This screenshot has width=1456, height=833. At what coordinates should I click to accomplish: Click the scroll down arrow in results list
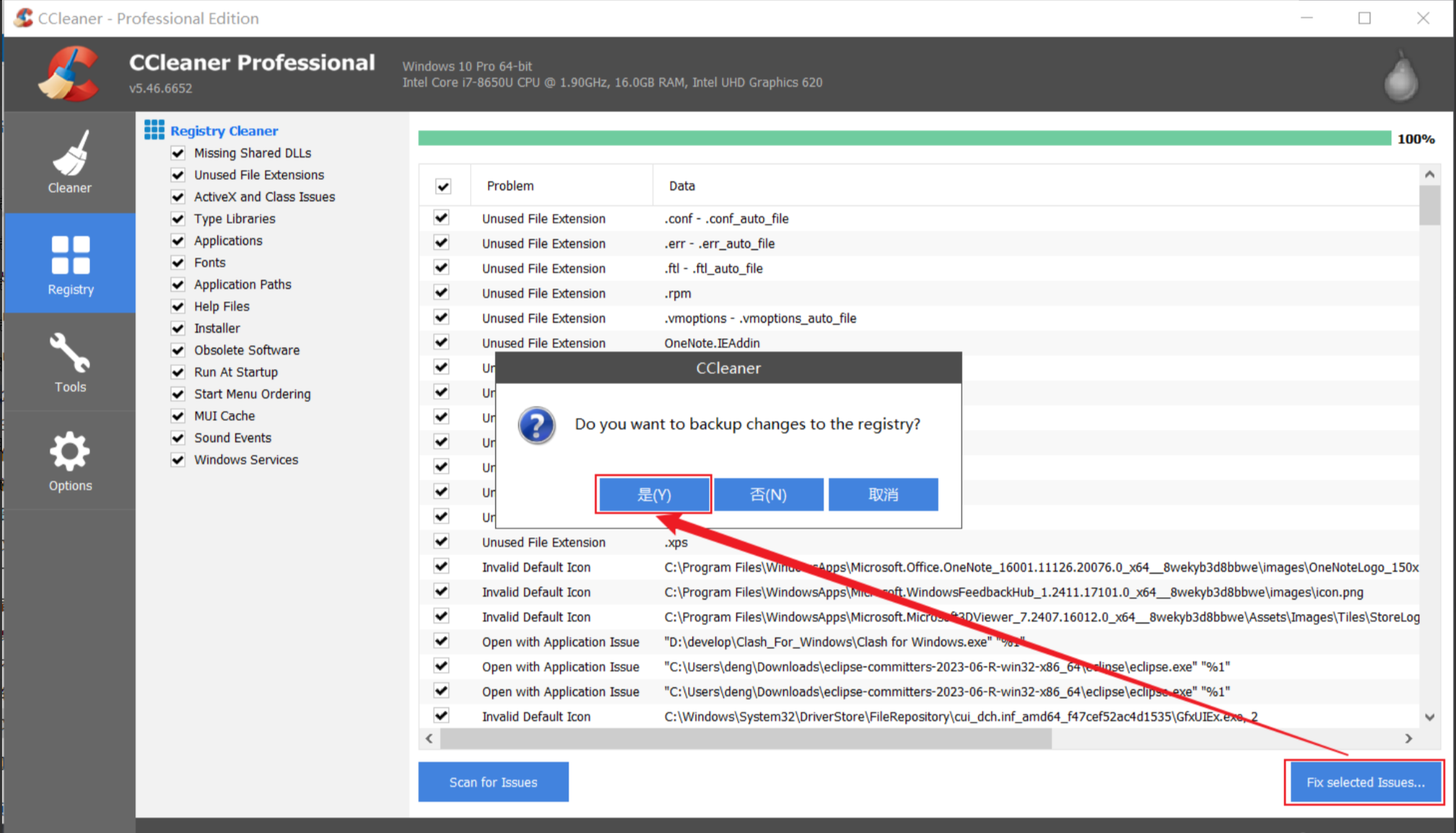click(x=1429, y=717)
